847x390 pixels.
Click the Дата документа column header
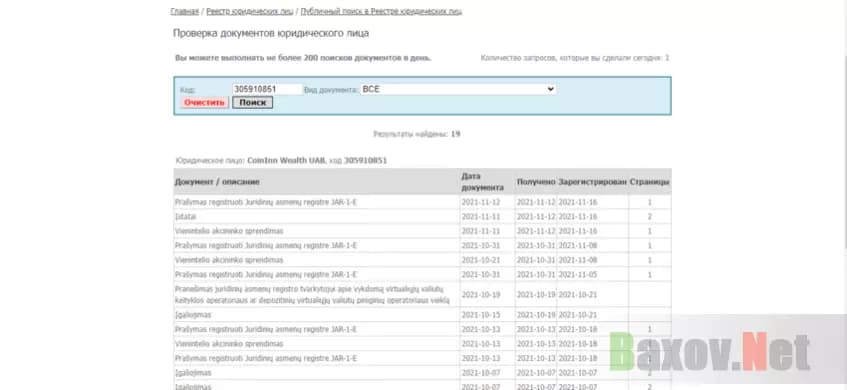482,182
